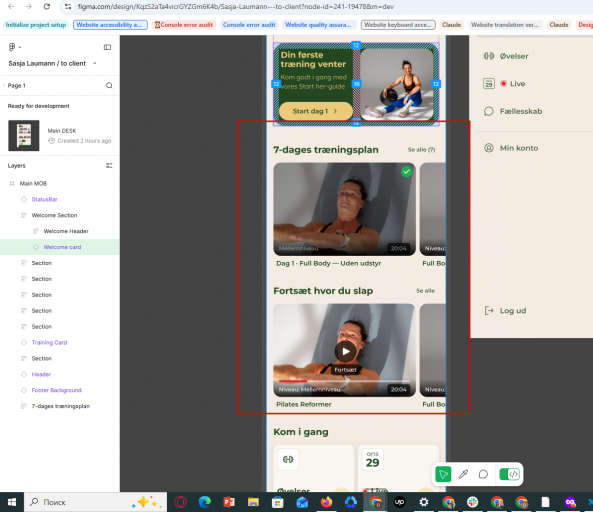Click the browser back arrow
Image resolution: width=593 pixels, height=512 pixels.
11,6
